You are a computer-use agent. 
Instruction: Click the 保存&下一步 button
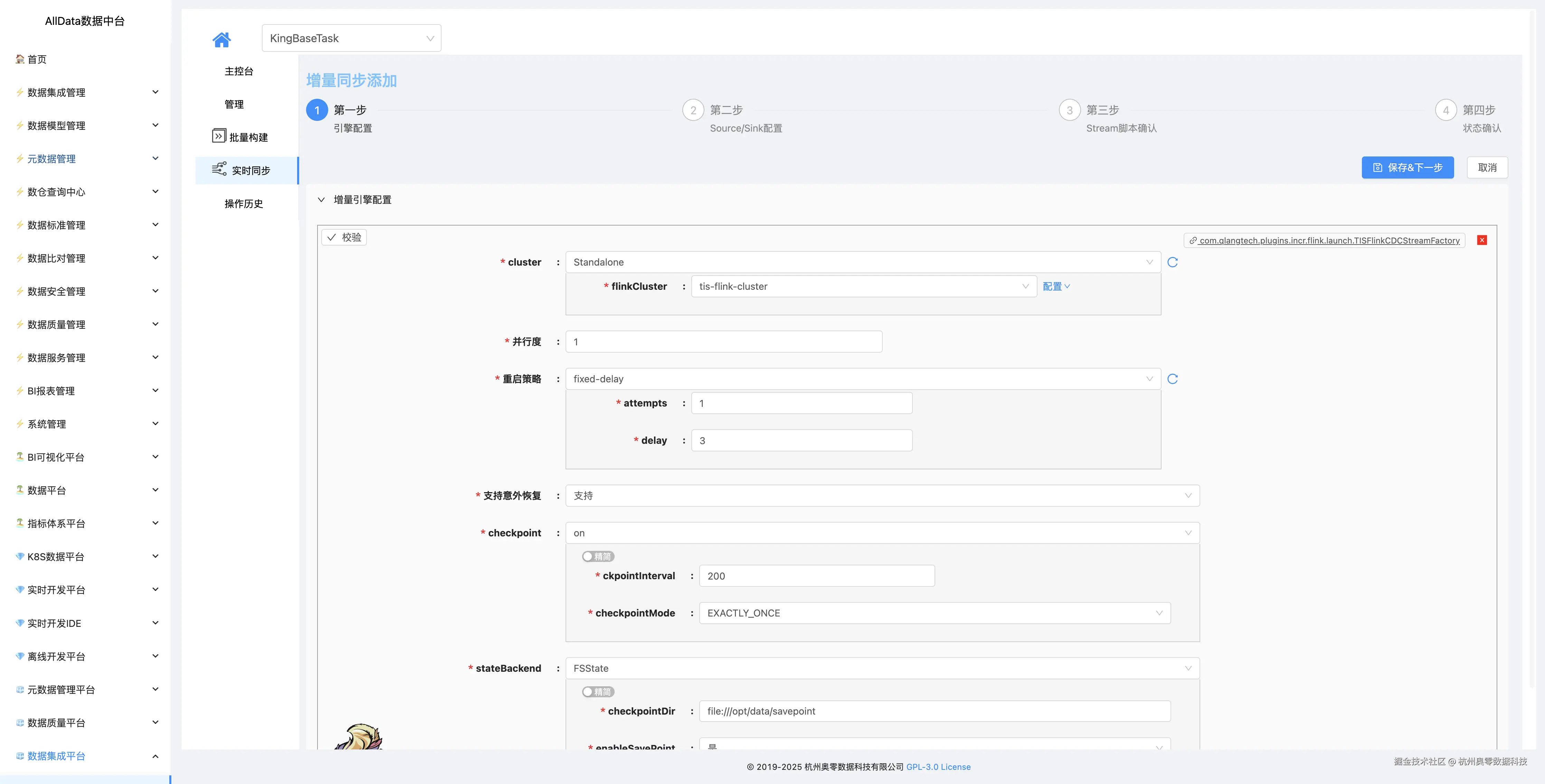point(1407,168)
